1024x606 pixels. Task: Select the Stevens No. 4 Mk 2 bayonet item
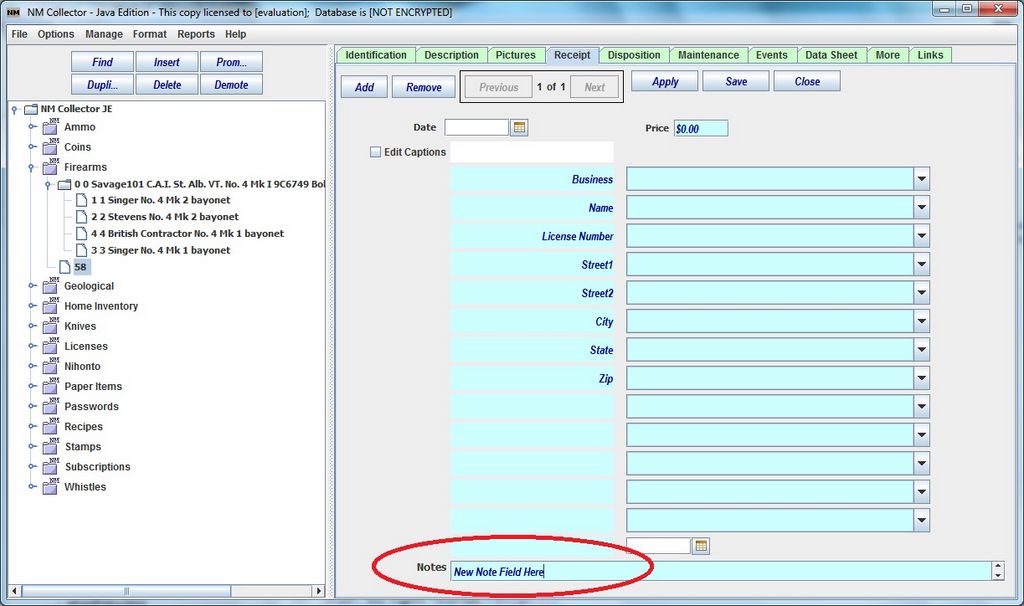tap(165, 217)
